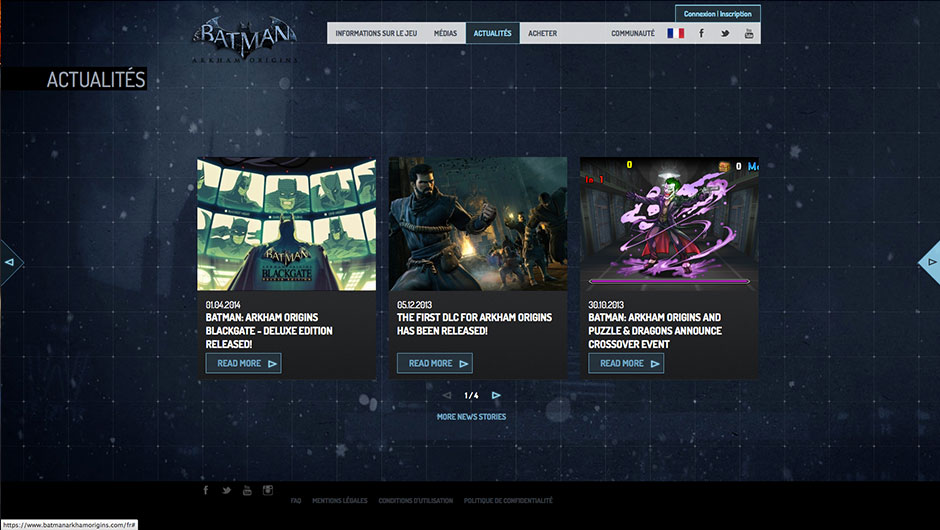This screenshot has width=940, height=530.
Task: Open Facebook from the top navigation bar
Action: 701,33
